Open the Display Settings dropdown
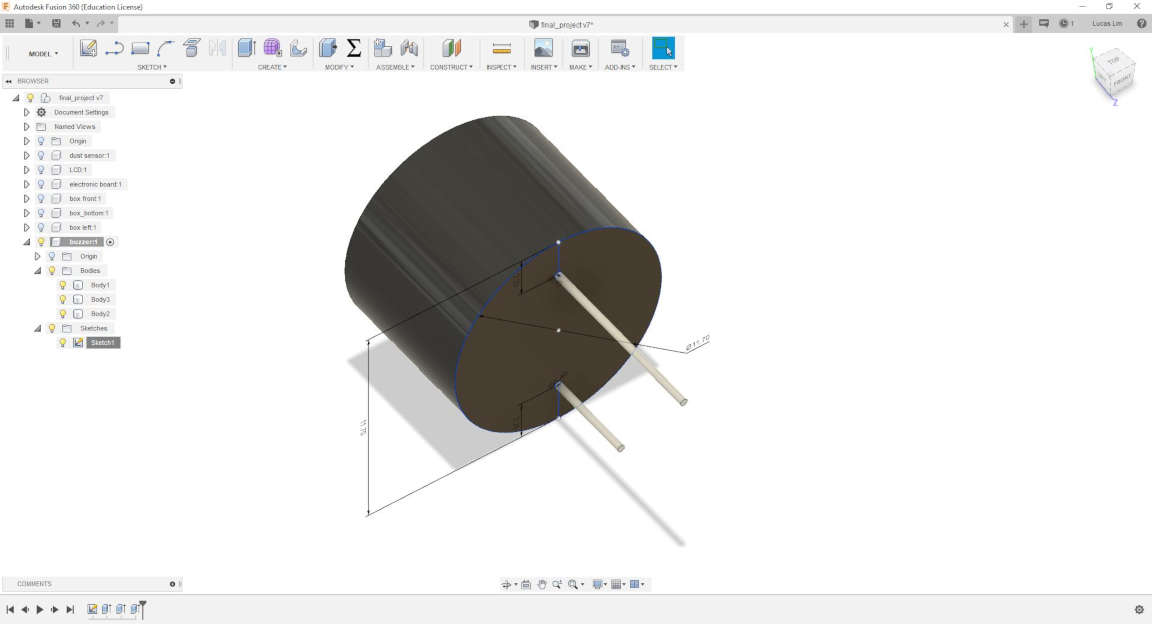The height and width of the screenshot is (624, 1152). [599, 584]
